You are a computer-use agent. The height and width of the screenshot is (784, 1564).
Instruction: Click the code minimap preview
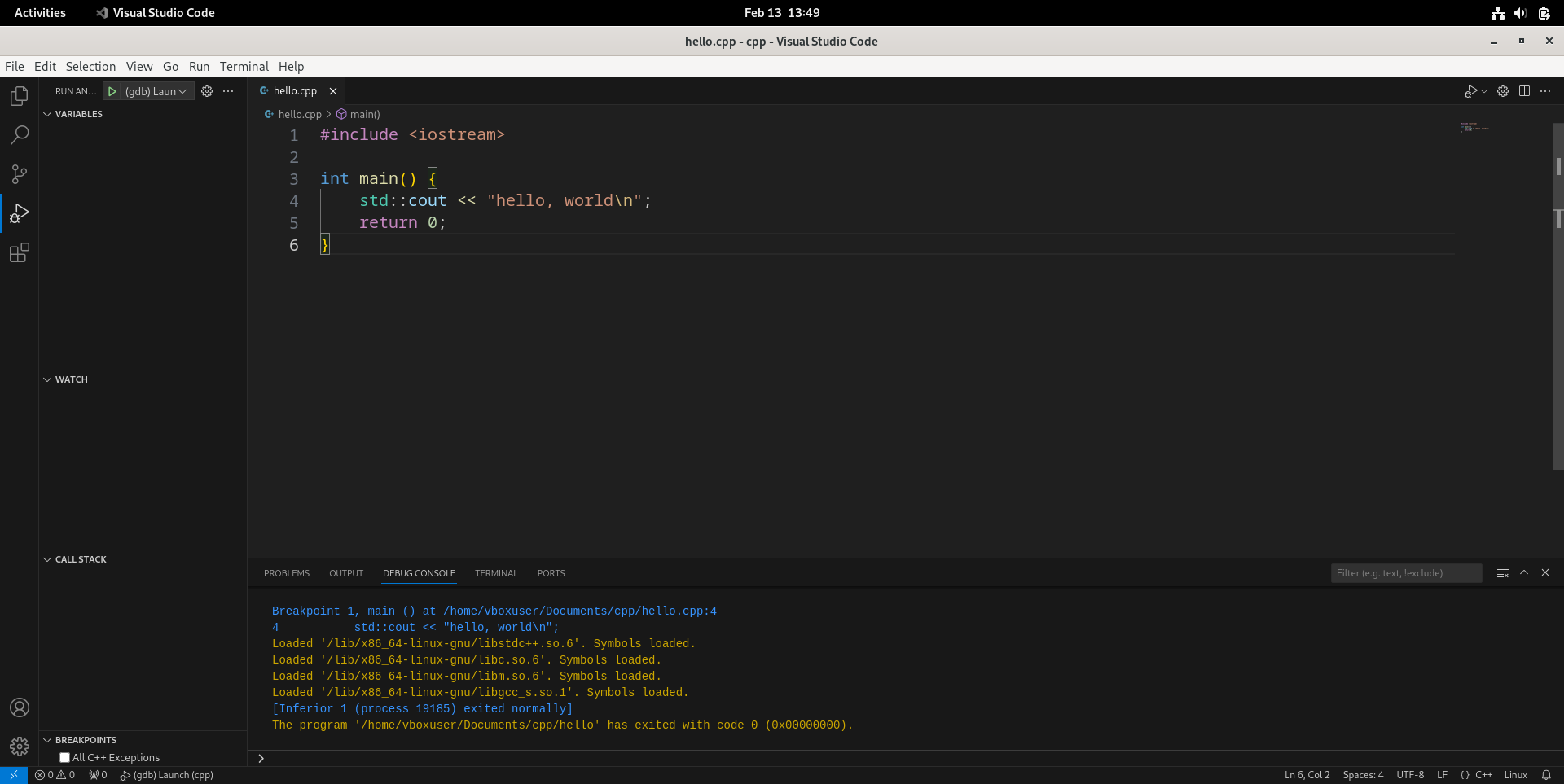click(1474, 128)
